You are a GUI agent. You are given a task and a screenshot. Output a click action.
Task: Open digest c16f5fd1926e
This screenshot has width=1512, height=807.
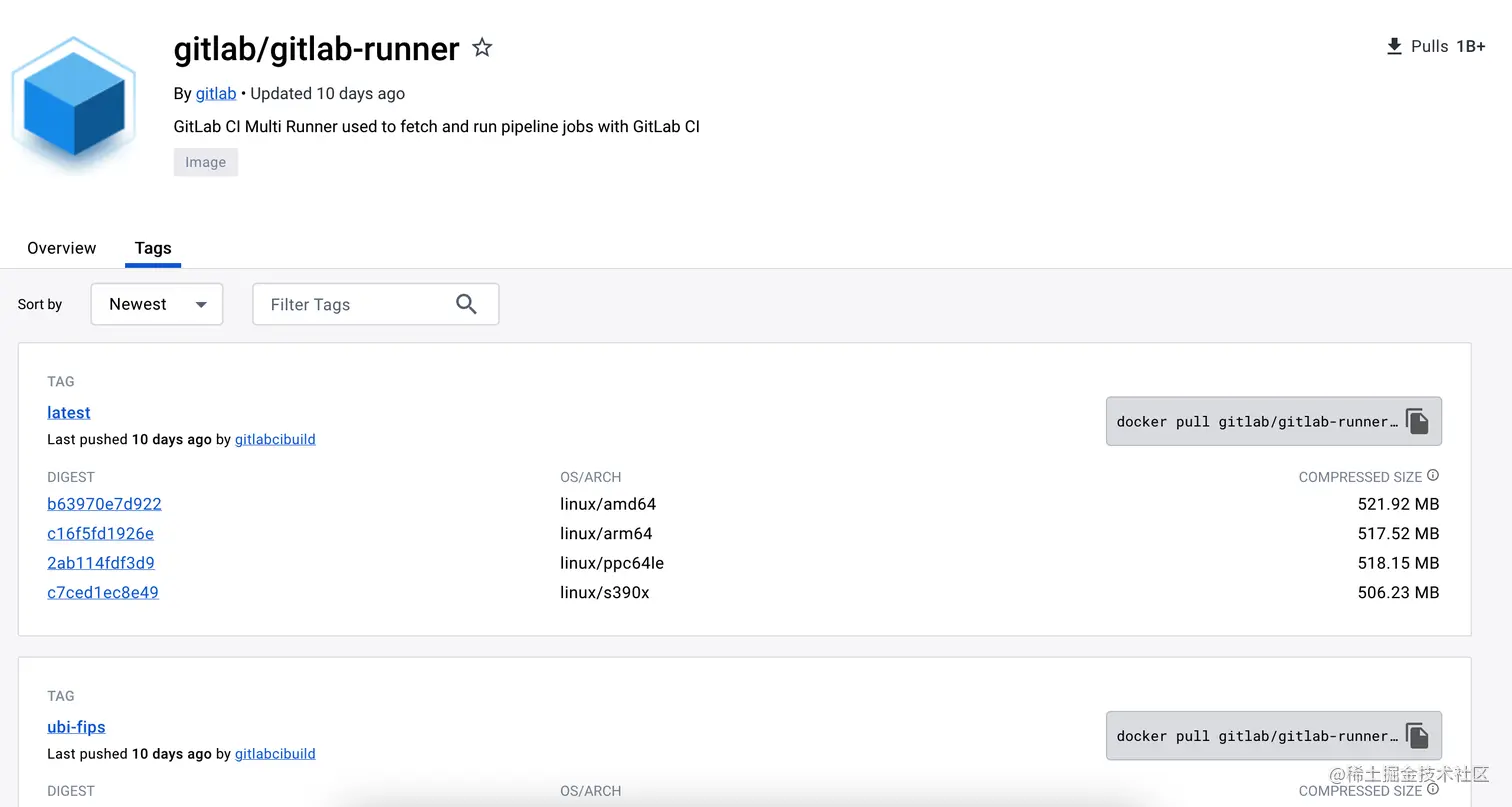pos(100,533)
